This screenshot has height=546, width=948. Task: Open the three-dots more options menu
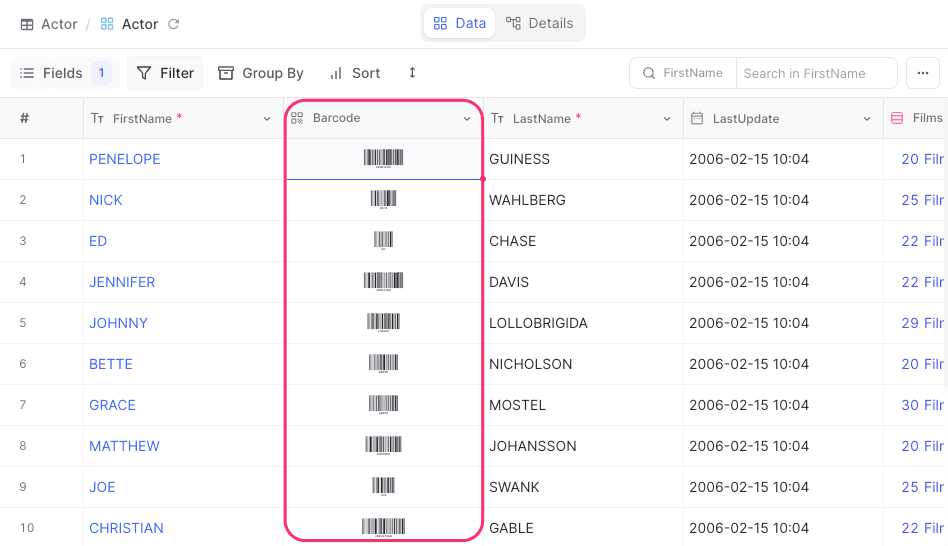click(922, 73)
